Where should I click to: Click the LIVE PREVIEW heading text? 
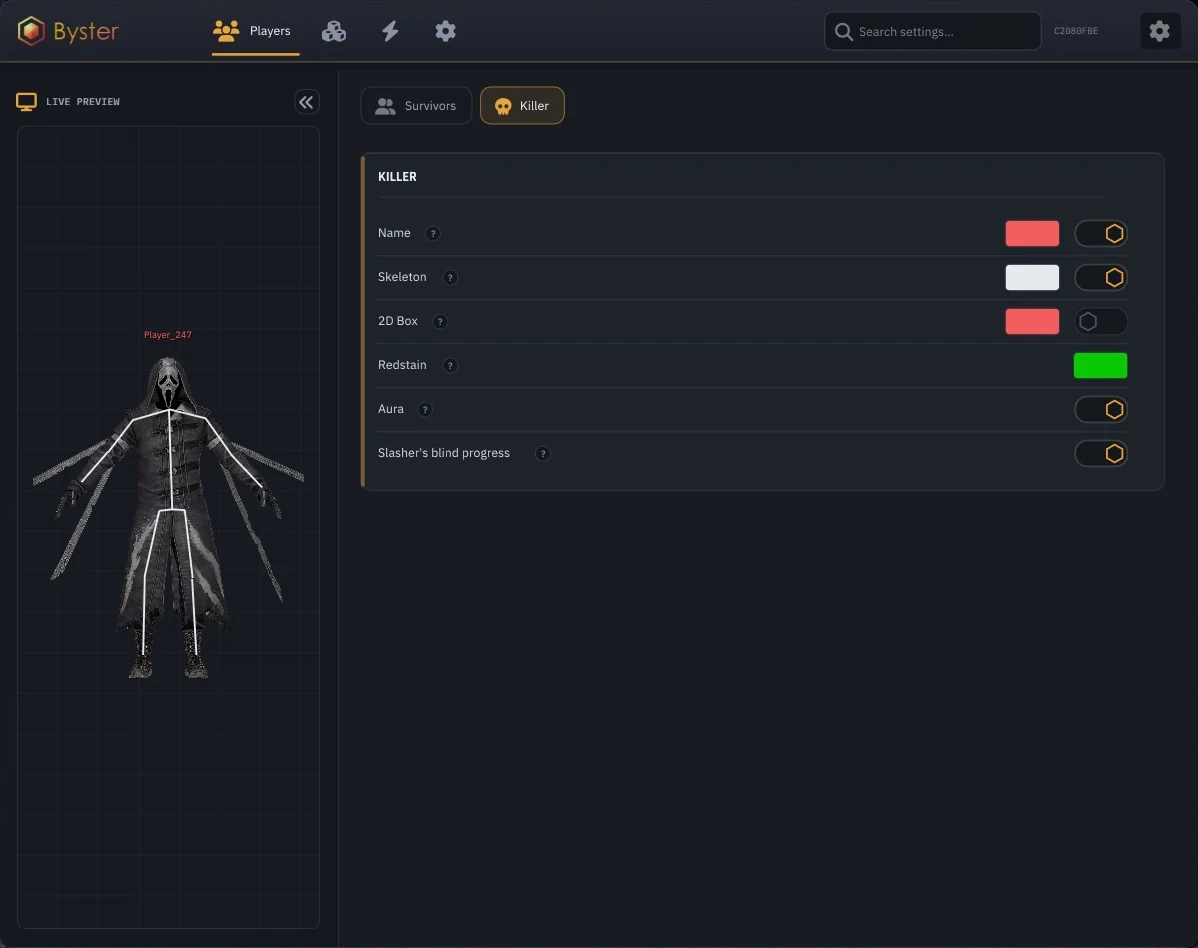83,102
